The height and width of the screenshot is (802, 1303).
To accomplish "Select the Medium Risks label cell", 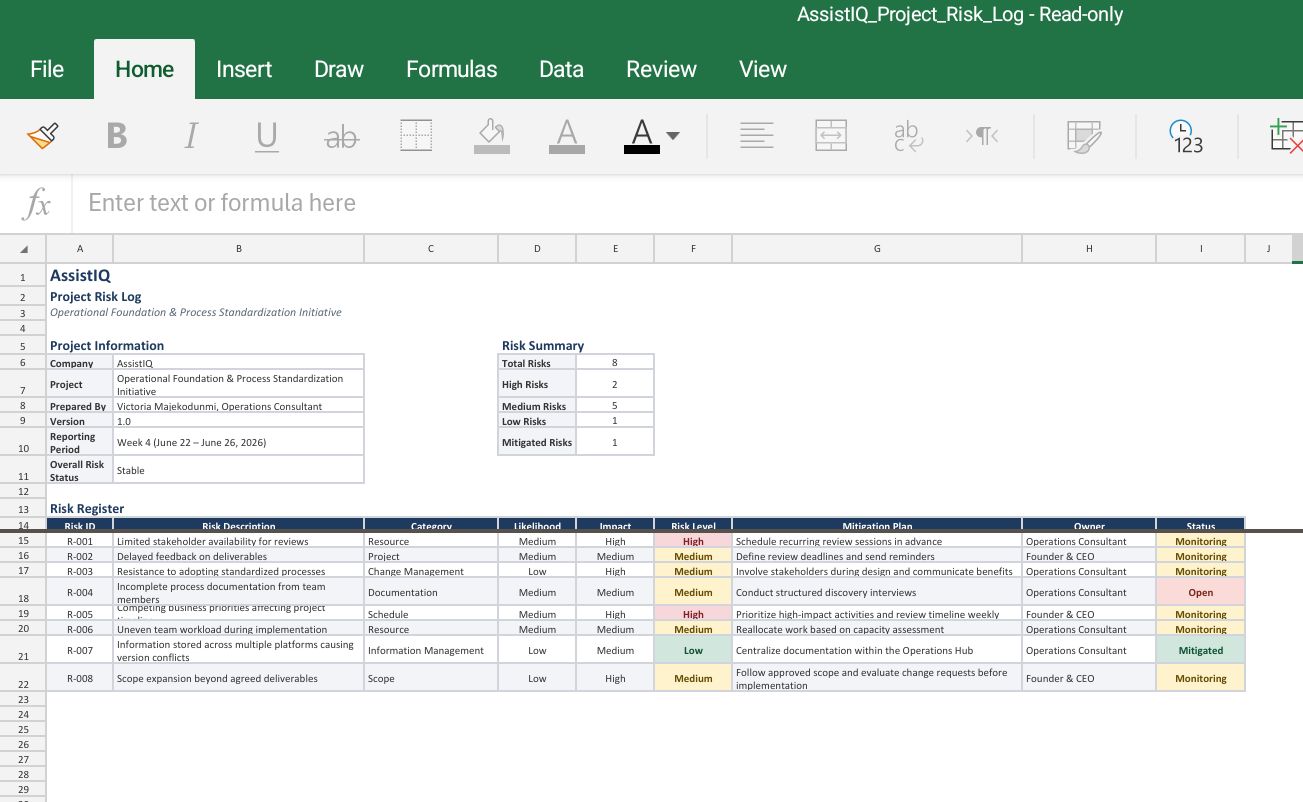I will (x=537, y=406).
